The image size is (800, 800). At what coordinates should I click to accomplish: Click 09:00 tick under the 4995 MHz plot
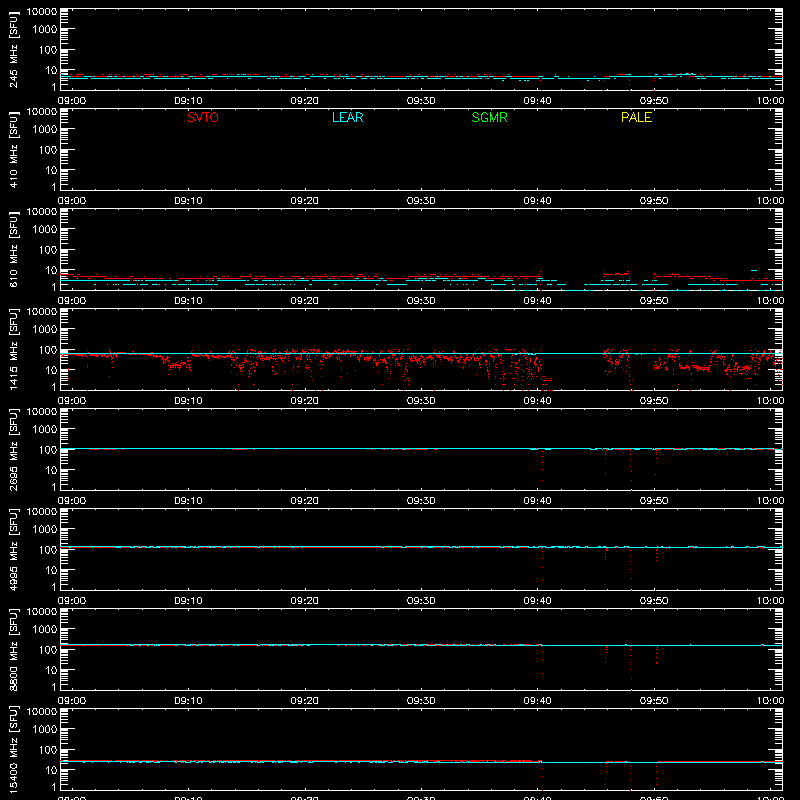(x=71, y=601)
